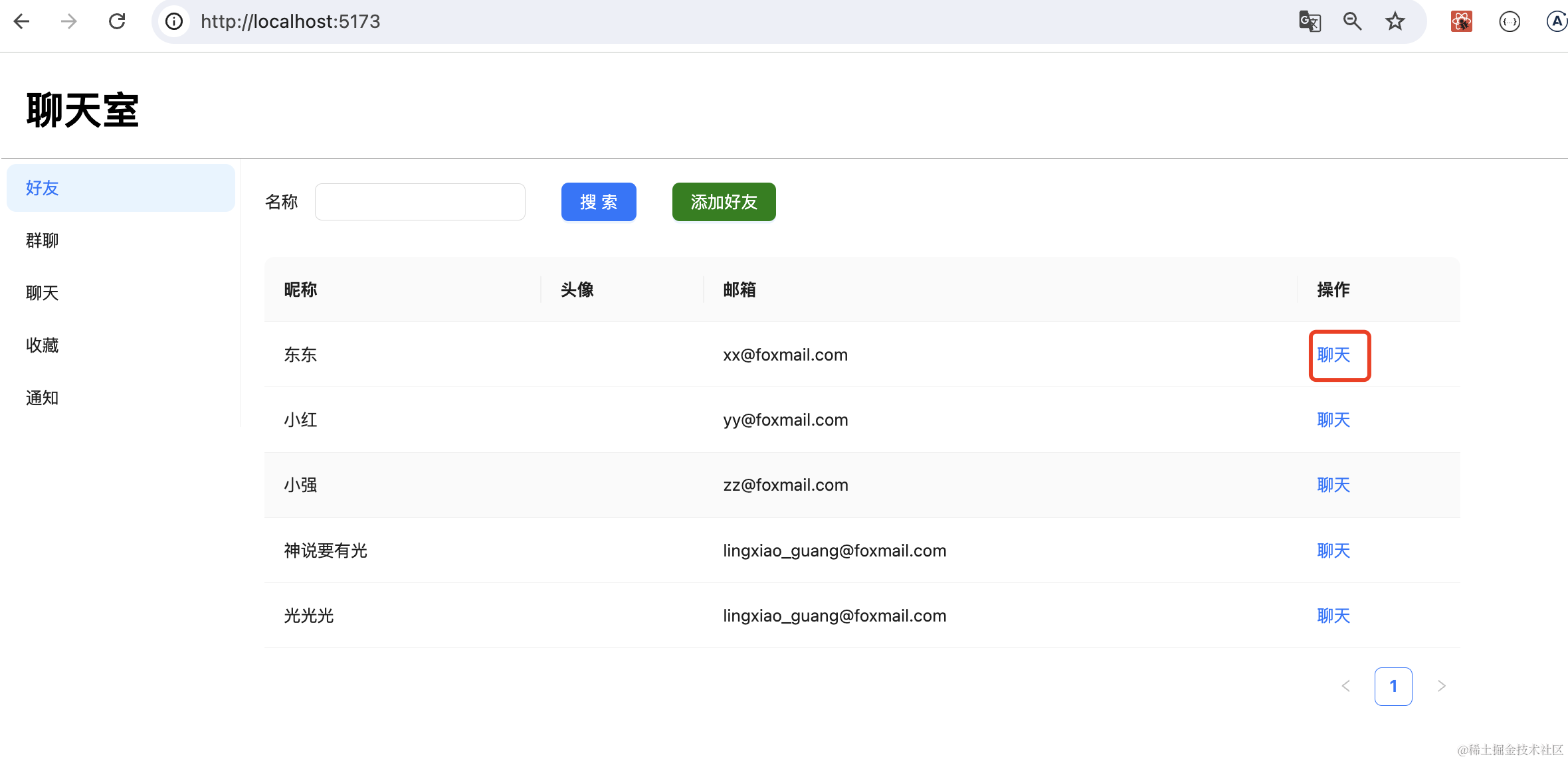1568x761 pixels.
Task: Click the 聊天 link for 神说要有光
Action: pyautogui.click(x=1333, y=550)
